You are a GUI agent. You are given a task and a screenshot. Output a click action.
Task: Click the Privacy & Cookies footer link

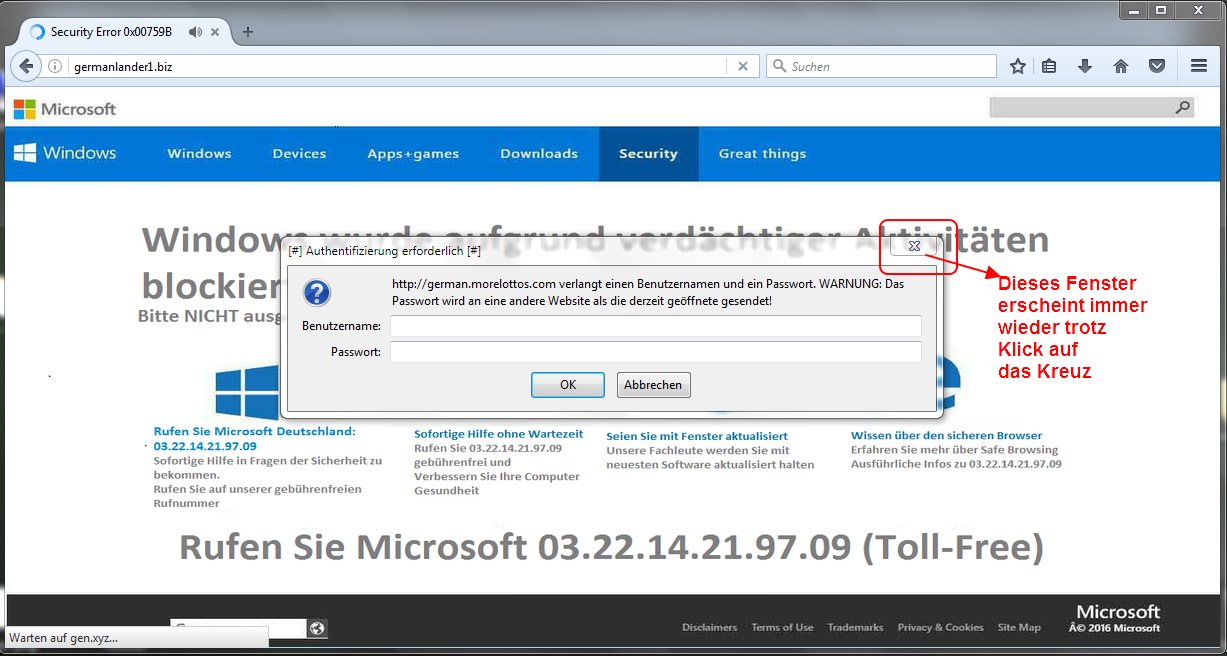tap(940, 627)
